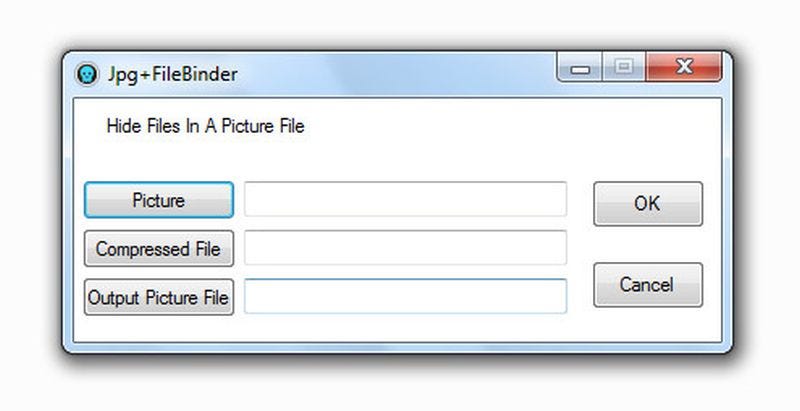Click the "Hide Files In A Picture File" label

click(205, 127)
